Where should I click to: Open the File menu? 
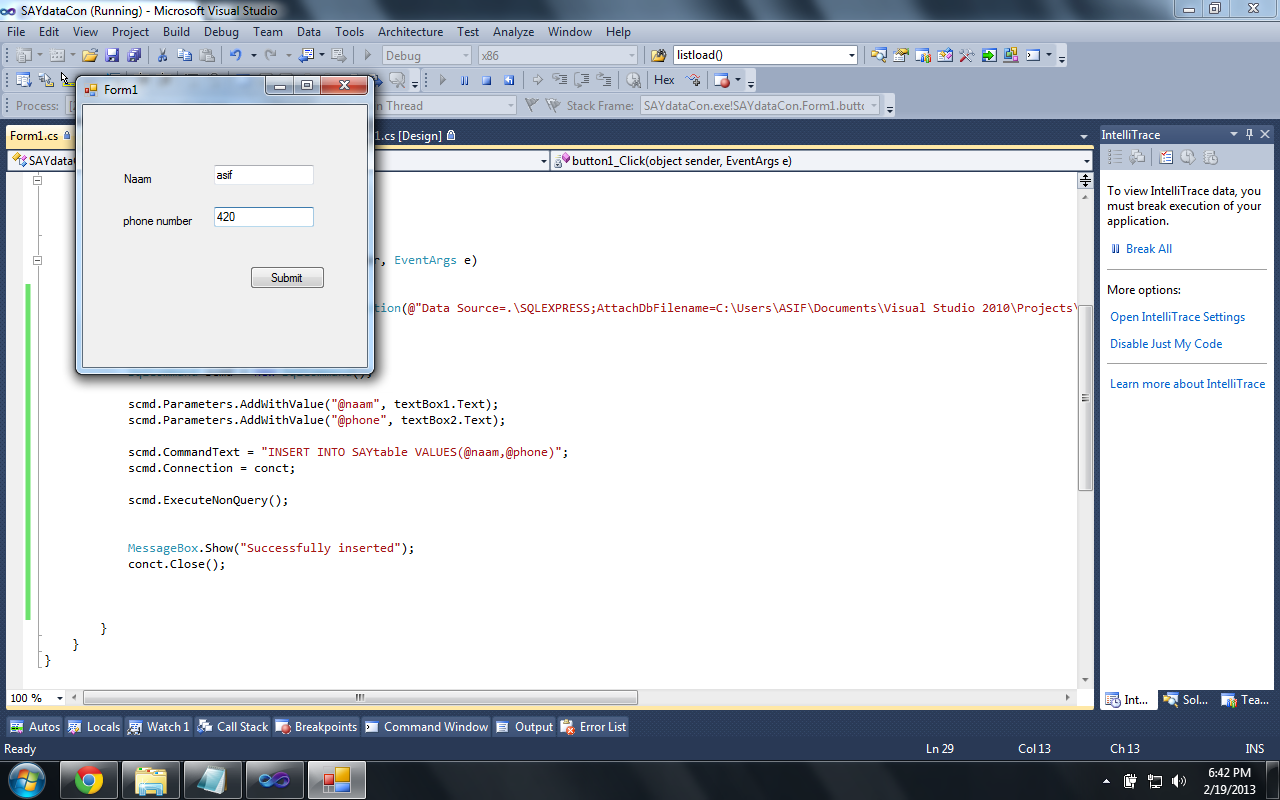point(16,32)
